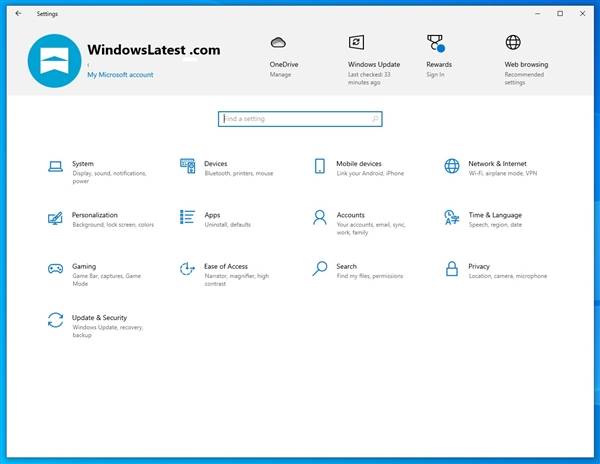Open Devices settings icon
The height and width of the screenshot is (464, 600).
pyautogui.click(x=187, y=166)
